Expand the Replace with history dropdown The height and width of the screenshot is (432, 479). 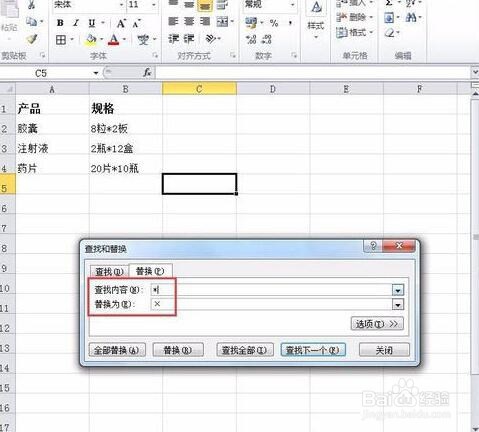coord(398,304)
